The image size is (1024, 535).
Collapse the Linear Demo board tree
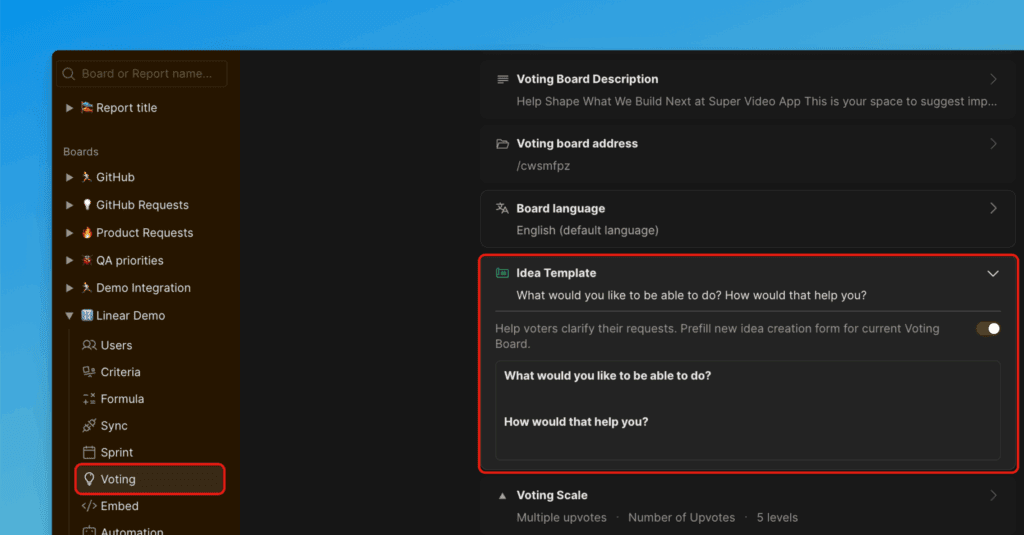tap(69, 316)
